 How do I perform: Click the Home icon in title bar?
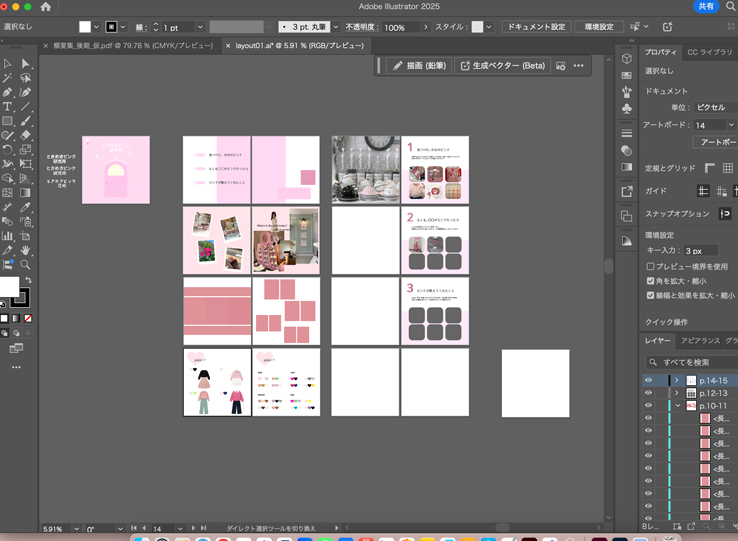coord(45,7)
